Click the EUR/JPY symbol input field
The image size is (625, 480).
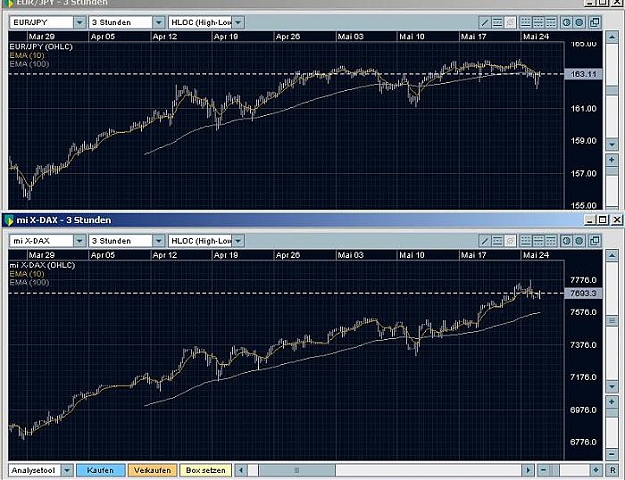(x=41, y=22)
